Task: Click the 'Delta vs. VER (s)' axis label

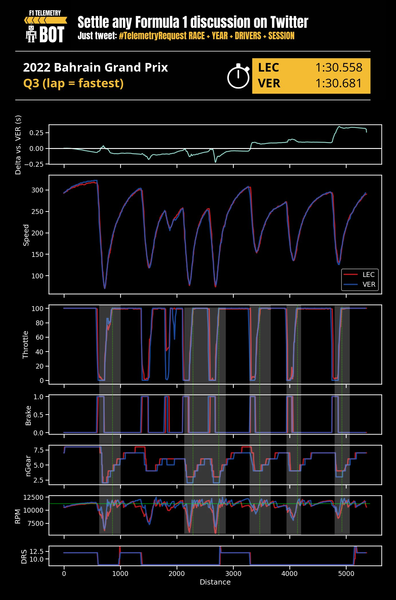Action: click(x=18, y=145)
